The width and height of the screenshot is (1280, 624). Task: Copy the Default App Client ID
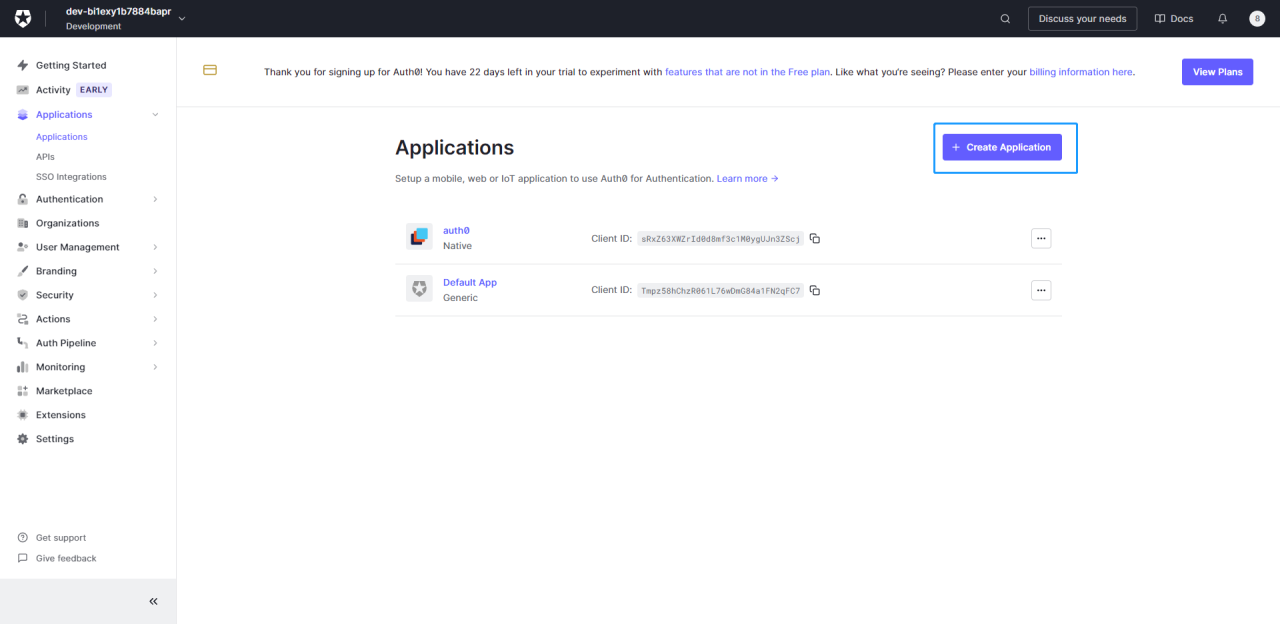[x=815, y=291]
